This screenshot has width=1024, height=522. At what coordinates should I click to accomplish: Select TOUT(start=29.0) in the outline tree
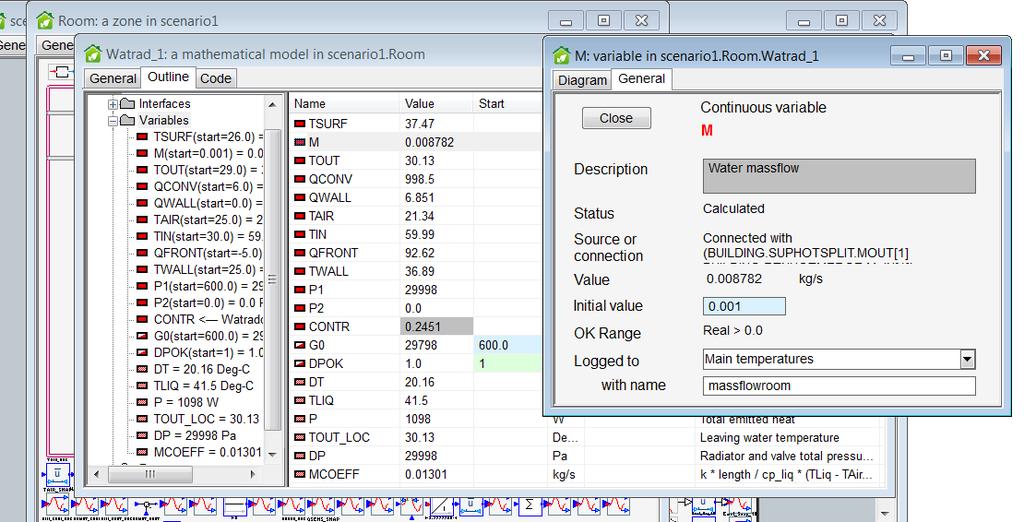click(208, 170)
